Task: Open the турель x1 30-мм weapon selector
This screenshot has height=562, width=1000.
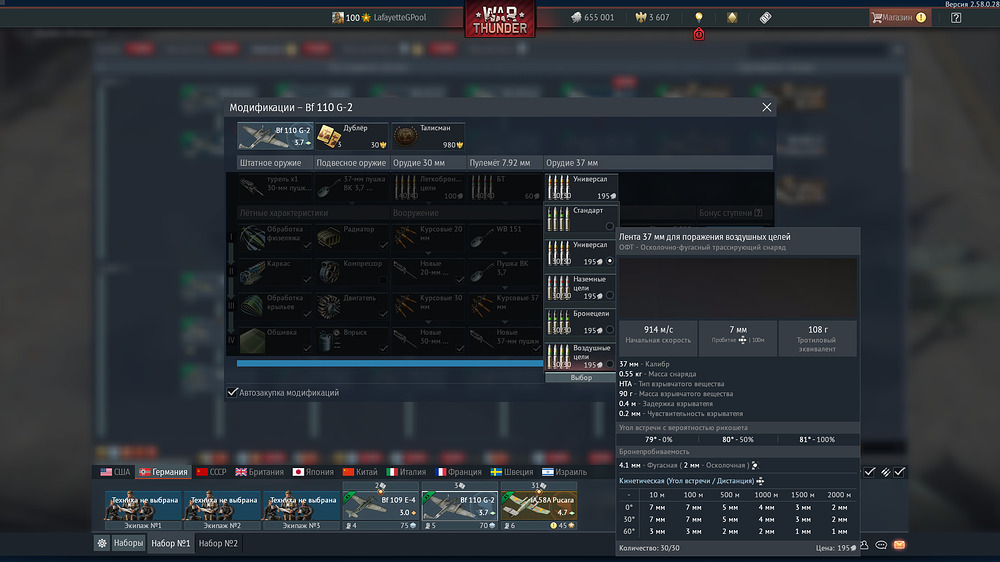Action: (x=275, y=188)
